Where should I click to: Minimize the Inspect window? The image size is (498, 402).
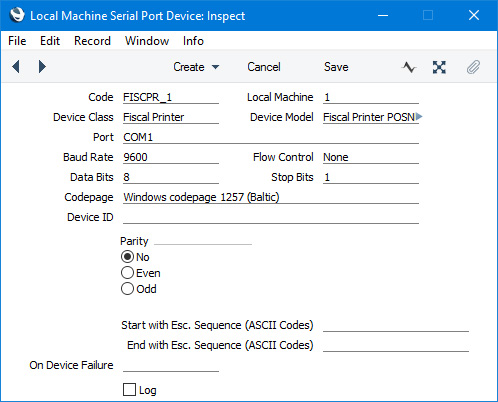click(x=383, y=15)
